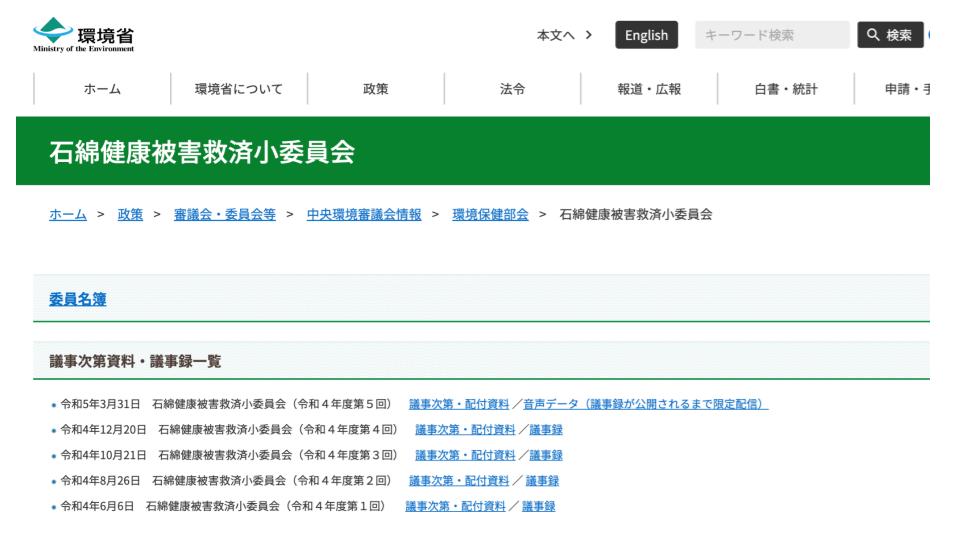
Task: Open 議事録 for 令和4年8月26日 meeting
Action: point(542,481)
